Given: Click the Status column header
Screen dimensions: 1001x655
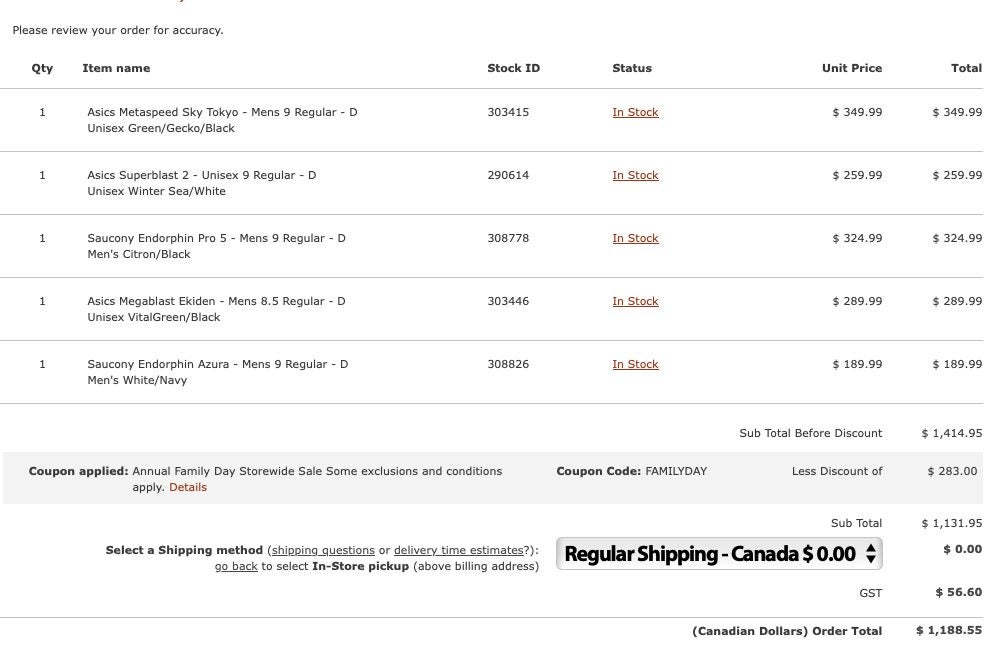Looking at the screenshot, I should 632,69.
